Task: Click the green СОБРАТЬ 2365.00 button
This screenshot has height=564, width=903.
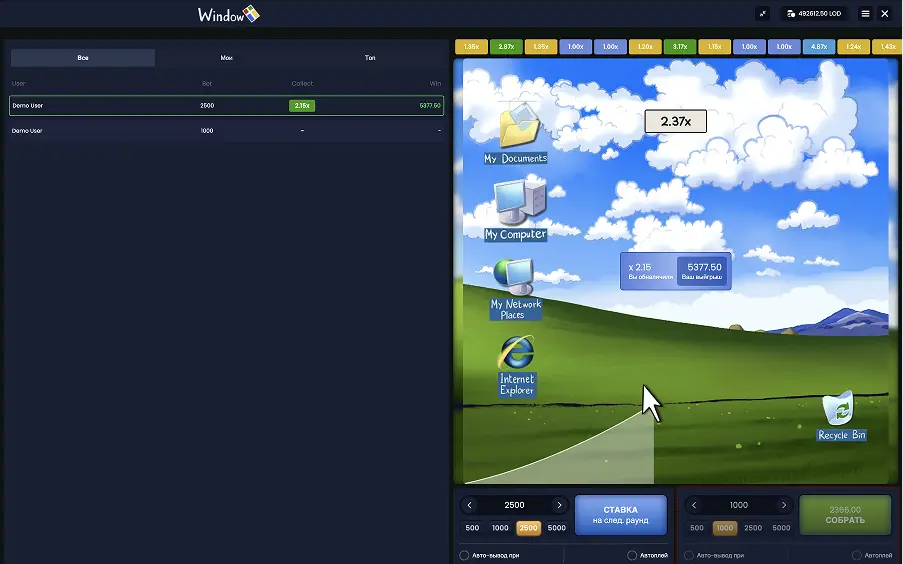Action: click(x=845, y=515)
